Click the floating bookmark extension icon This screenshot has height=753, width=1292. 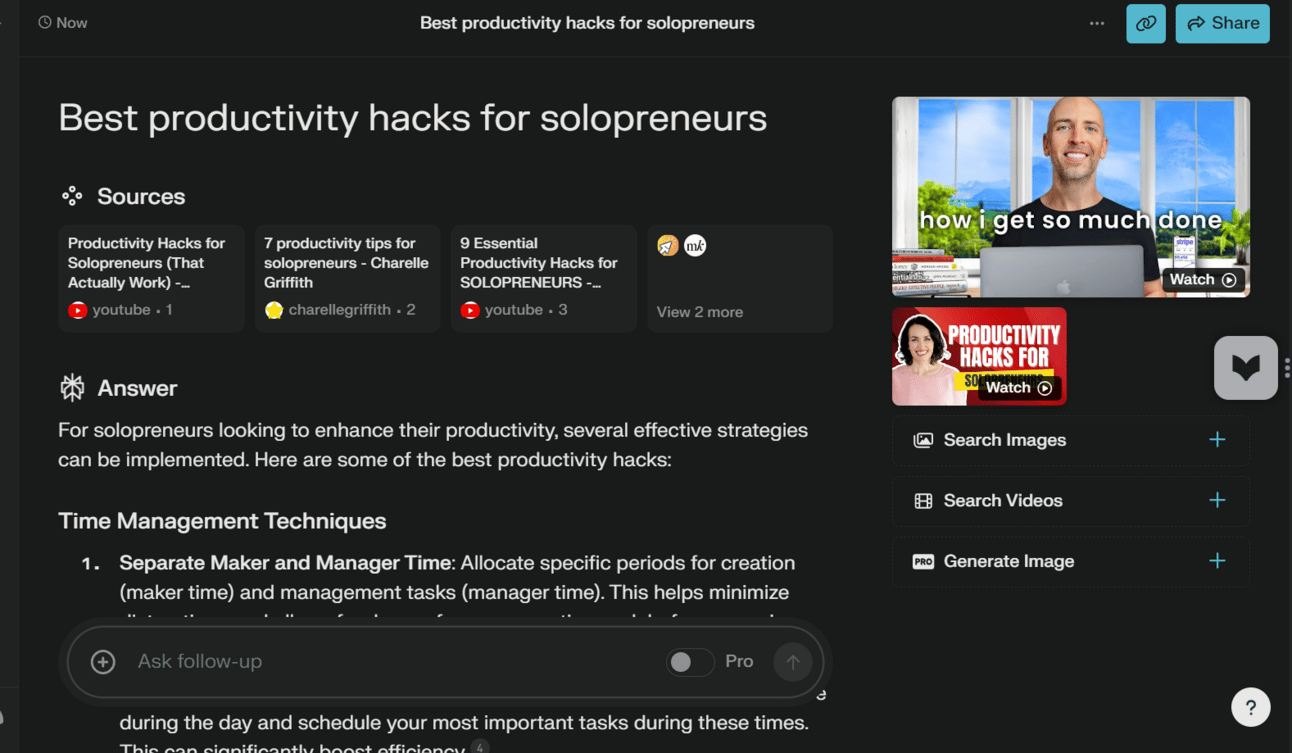click(1246, 368)
